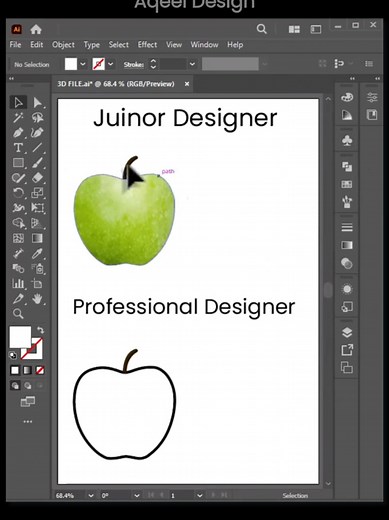Open stroke weight dropdown
The width and height of the screenshot is (389, 520).
(x=192, y=64)
